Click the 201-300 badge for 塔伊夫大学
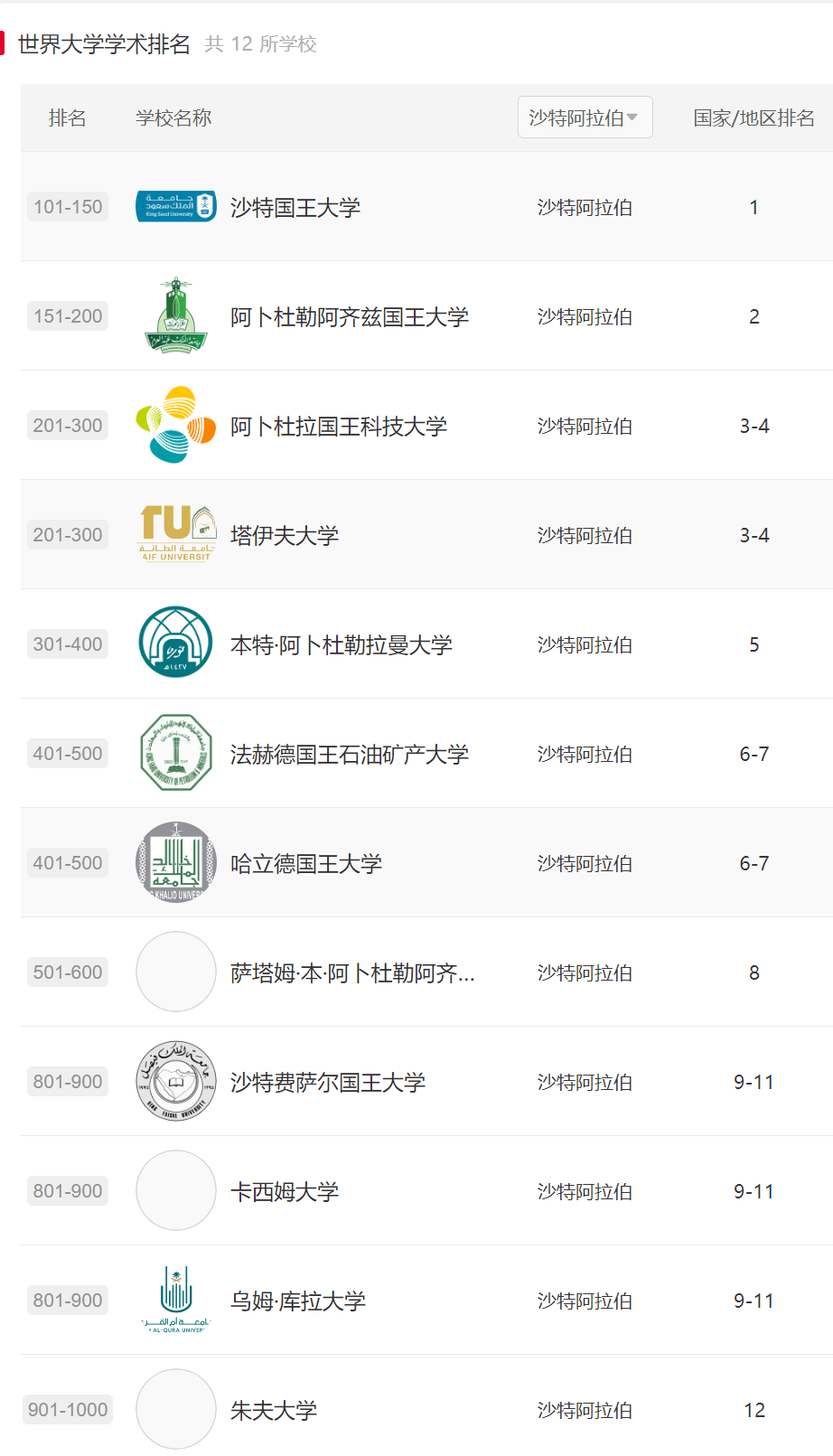The height and width of the screenshot is (1456, 833). point(68,534)
